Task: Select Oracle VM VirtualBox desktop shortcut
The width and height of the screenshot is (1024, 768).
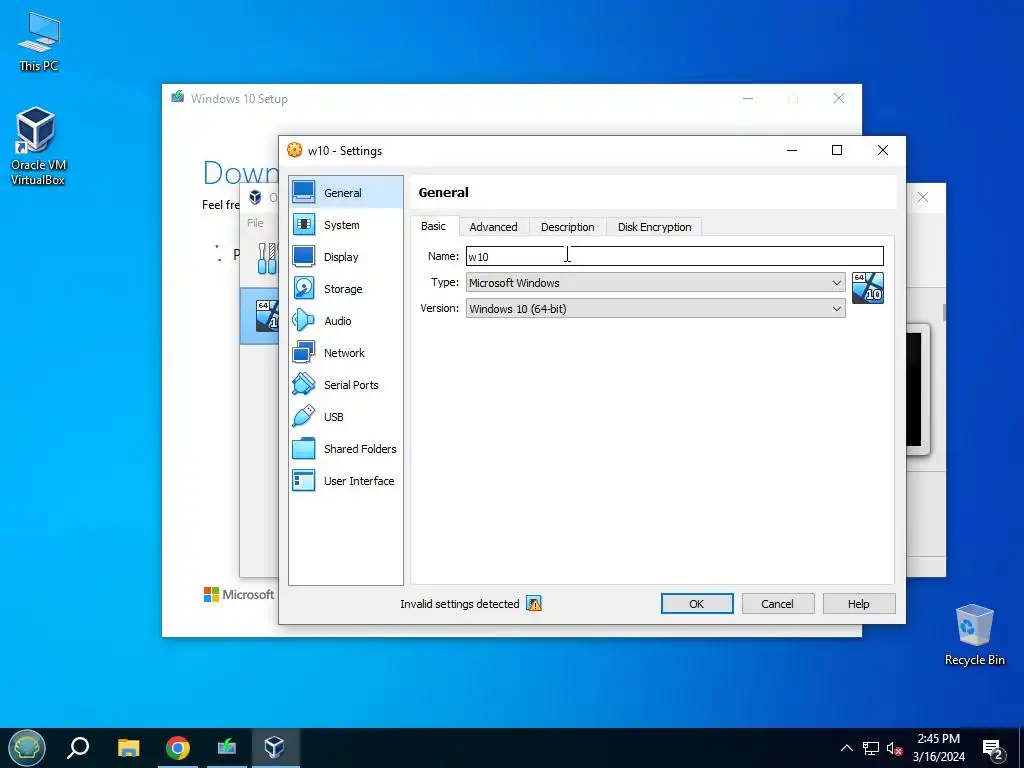Action: pos(38,146)
